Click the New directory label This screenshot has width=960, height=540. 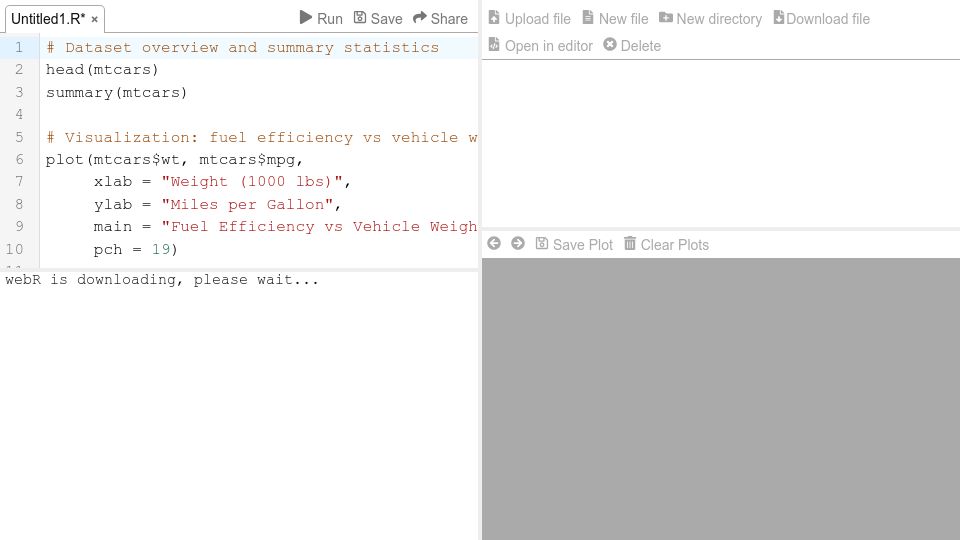pyautogui.click(x=719, y=19)
